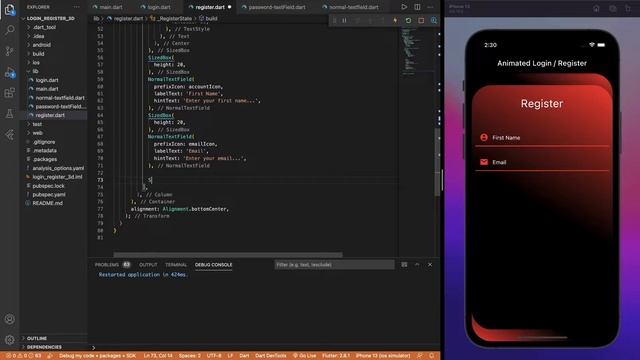The width and height of the screenshot is (640, 360).
Task: Tap the First Name field in simulator
Action: pyautogui.click(x=542, y=138)
